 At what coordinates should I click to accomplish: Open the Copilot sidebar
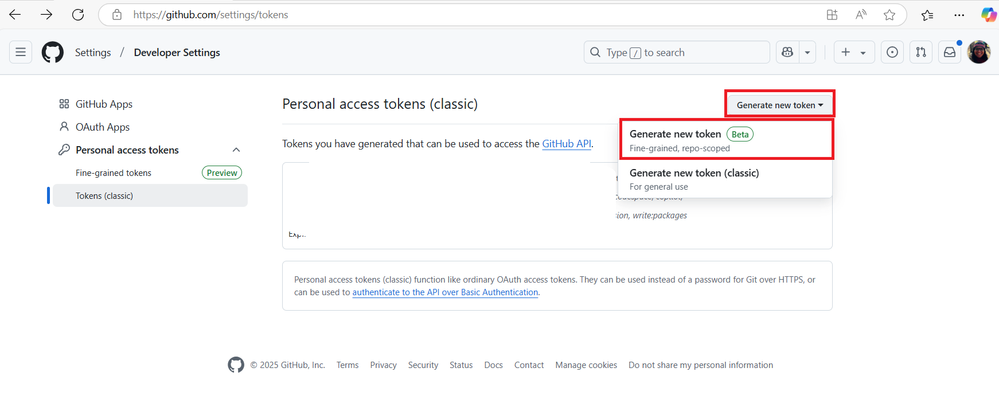pos(988,15)
